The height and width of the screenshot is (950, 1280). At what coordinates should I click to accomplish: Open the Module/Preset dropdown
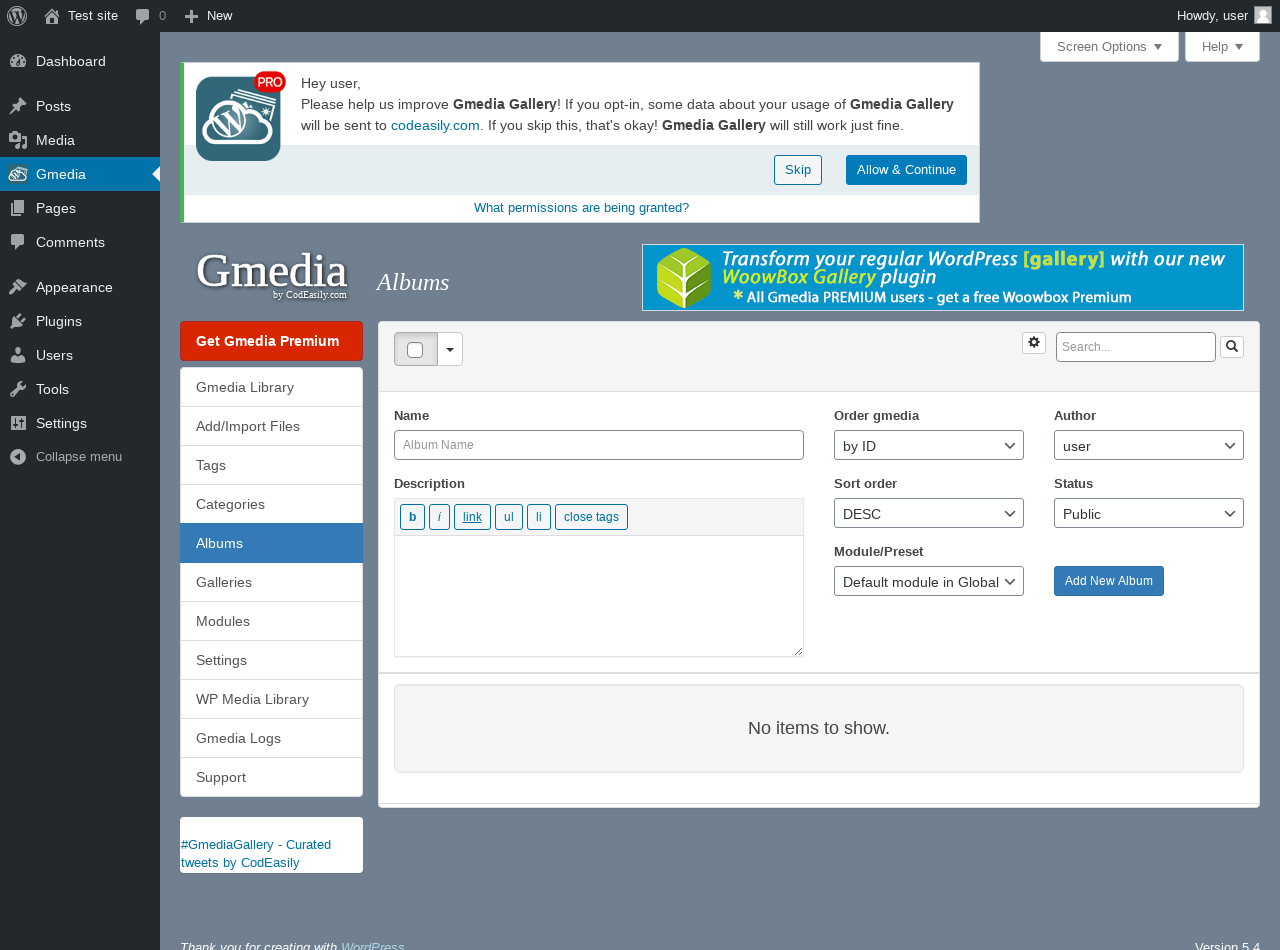point(929,581)
